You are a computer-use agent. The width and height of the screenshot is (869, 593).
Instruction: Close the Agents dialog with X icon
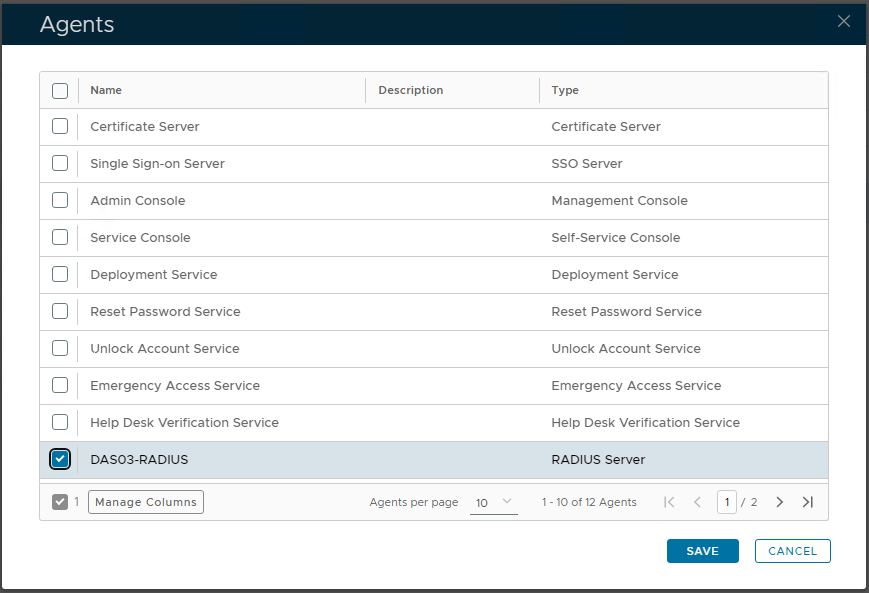coord(843,21)
